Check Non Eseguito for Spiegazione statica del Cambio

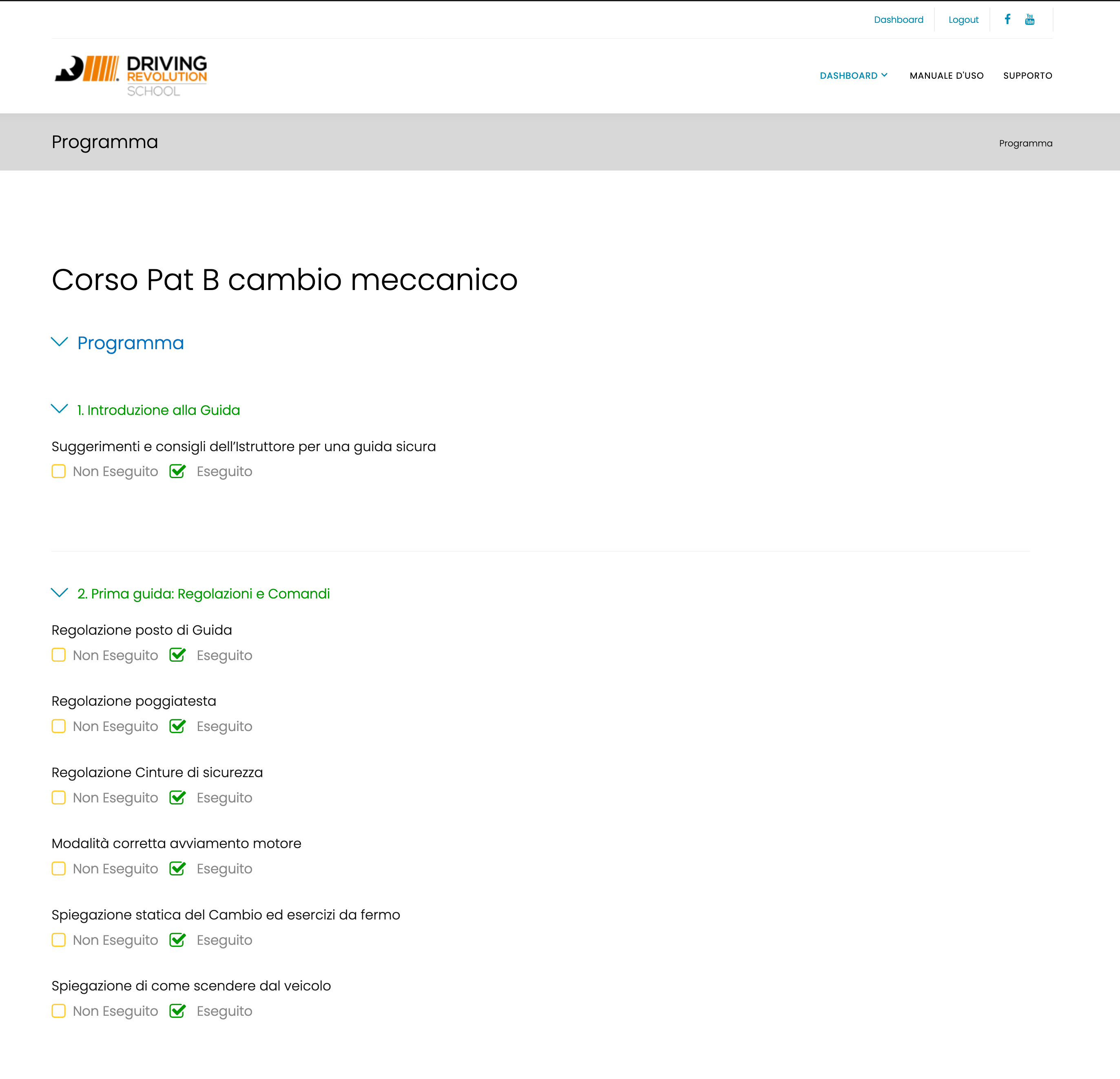[58, 940]
